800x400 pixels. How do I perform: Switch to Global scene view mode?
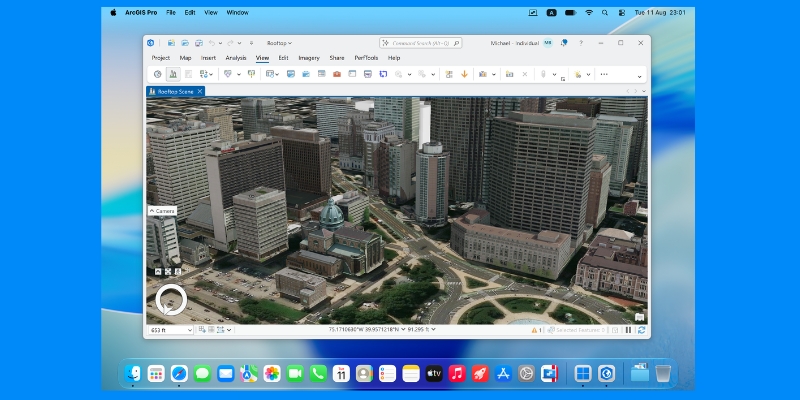coord(158,74)
